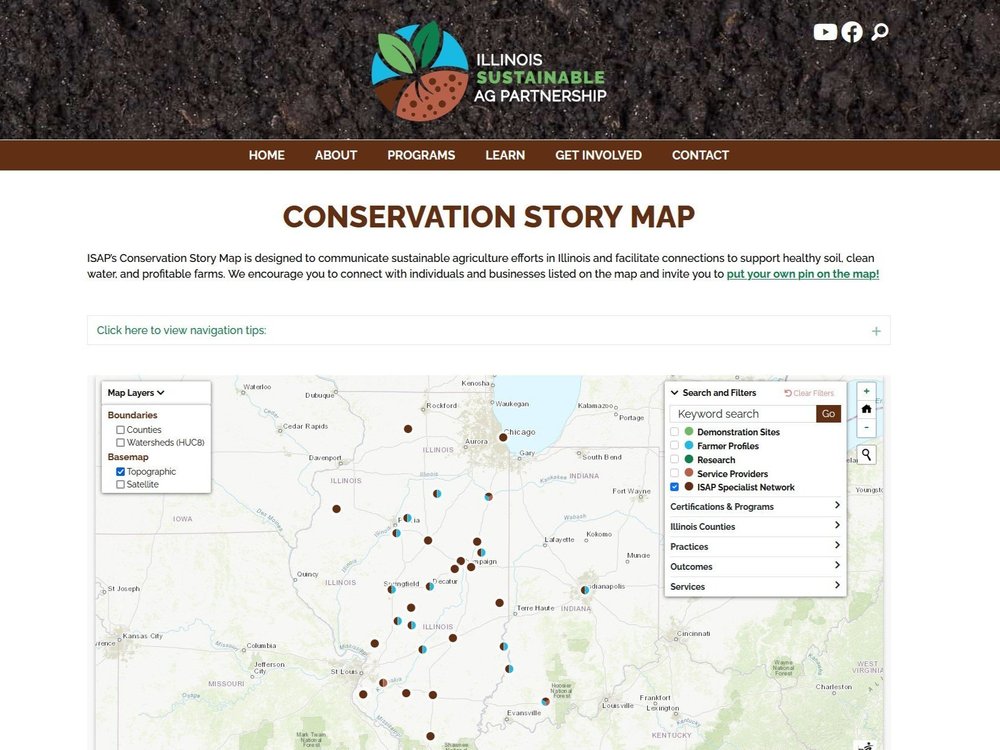Image resolution: width=1000 pixels, height=750 pixels.
Task: Collapse the Search and Filters panel chevron
Action: pos(675,393)
